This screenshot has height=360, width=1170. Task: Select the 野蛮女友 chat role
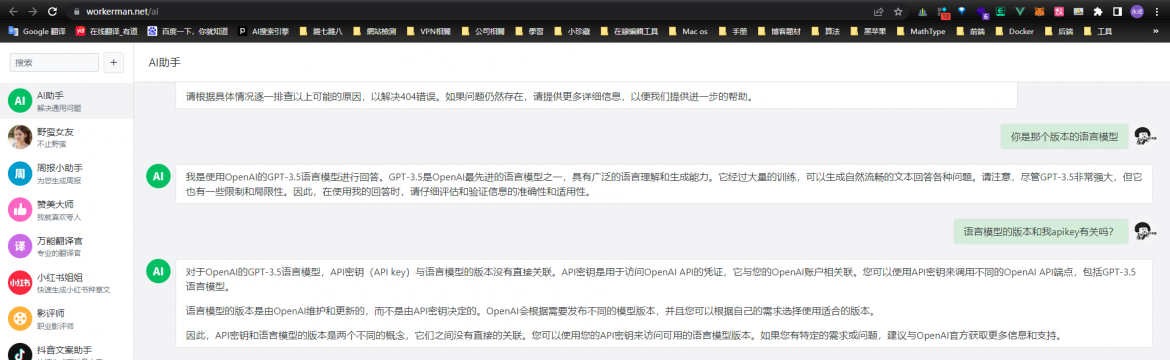[x=66, y=137]
